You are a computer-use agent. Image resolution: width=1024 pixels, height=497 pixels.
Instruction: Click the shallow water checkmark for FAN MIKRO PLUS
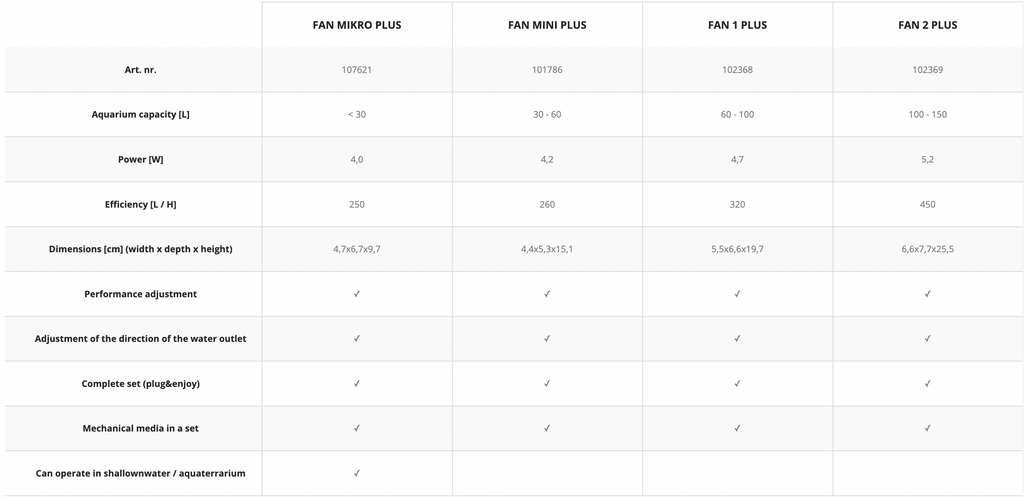pos(357,473)
